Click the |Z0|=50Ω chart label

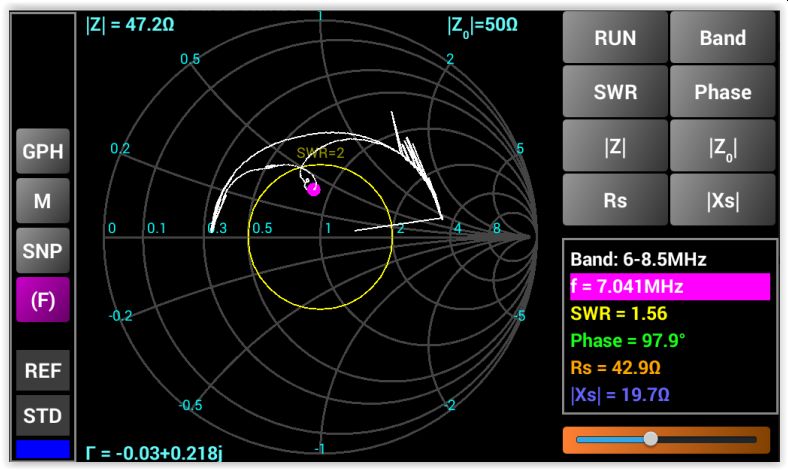tap(482, 26)
